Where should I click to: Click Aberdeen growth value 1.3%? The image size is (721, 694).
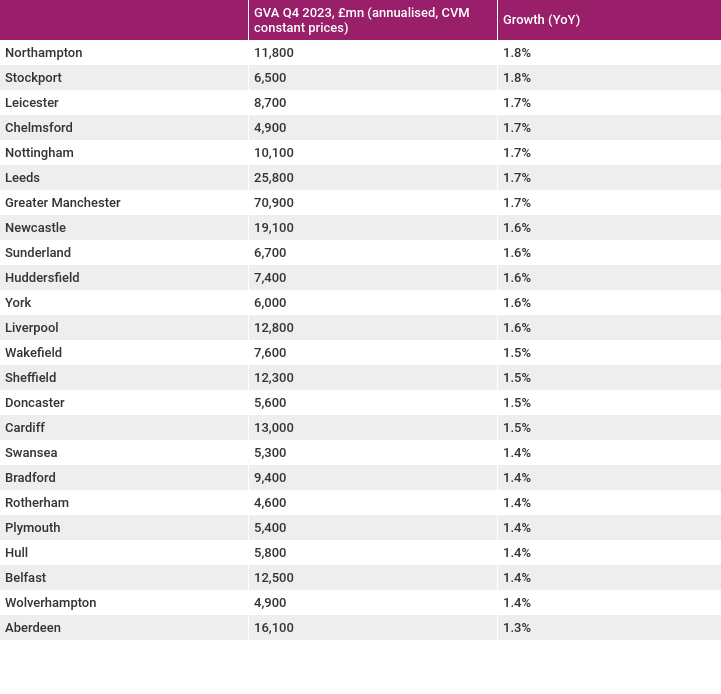[x=517, y=628]
